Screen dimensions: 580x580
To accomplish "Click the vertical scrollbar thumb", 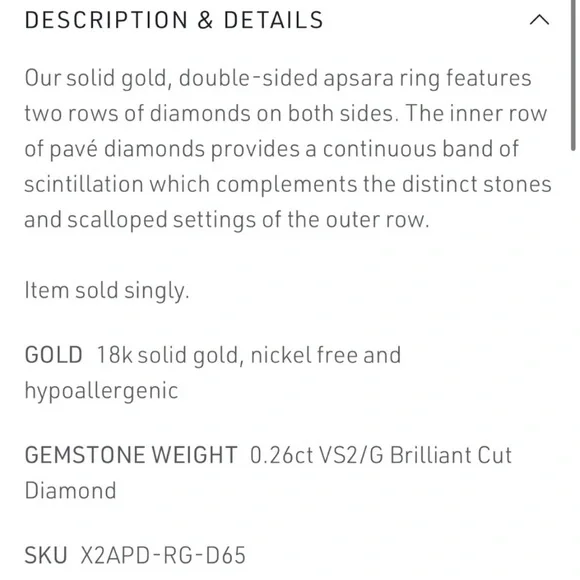I will point(573,75).
